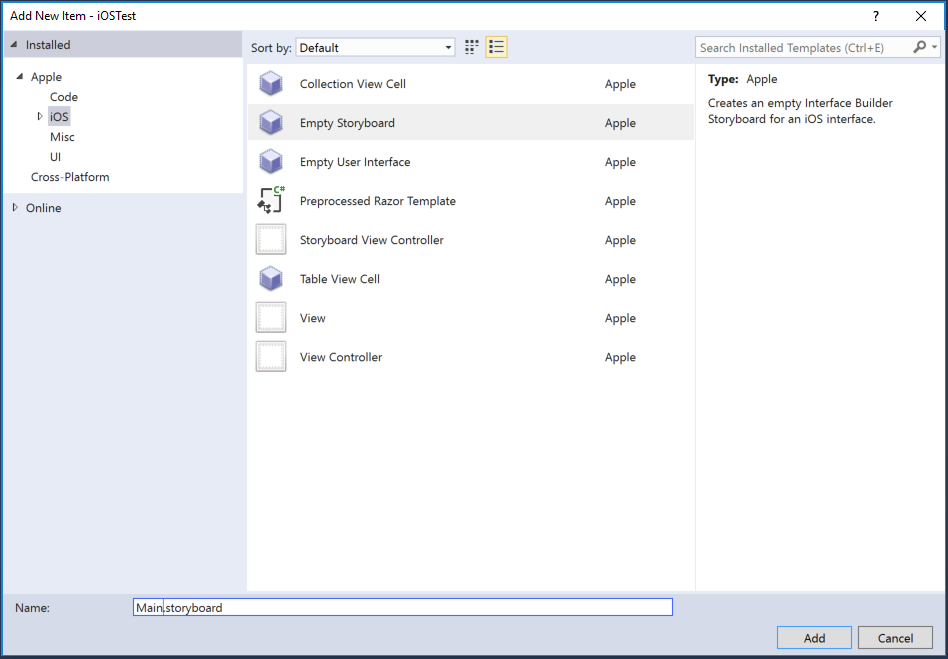Image resolution: width=948 pixels, height=659 pixels.
Task: Select the Misc category
Action: coord(62,137)
